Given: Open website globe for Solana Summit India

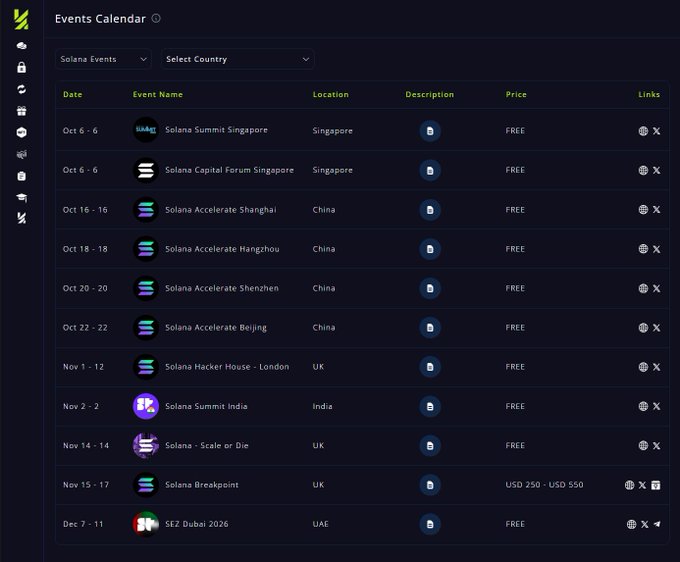Looking at the screenshot, I should pyautogui.click(x=643, y=406).
